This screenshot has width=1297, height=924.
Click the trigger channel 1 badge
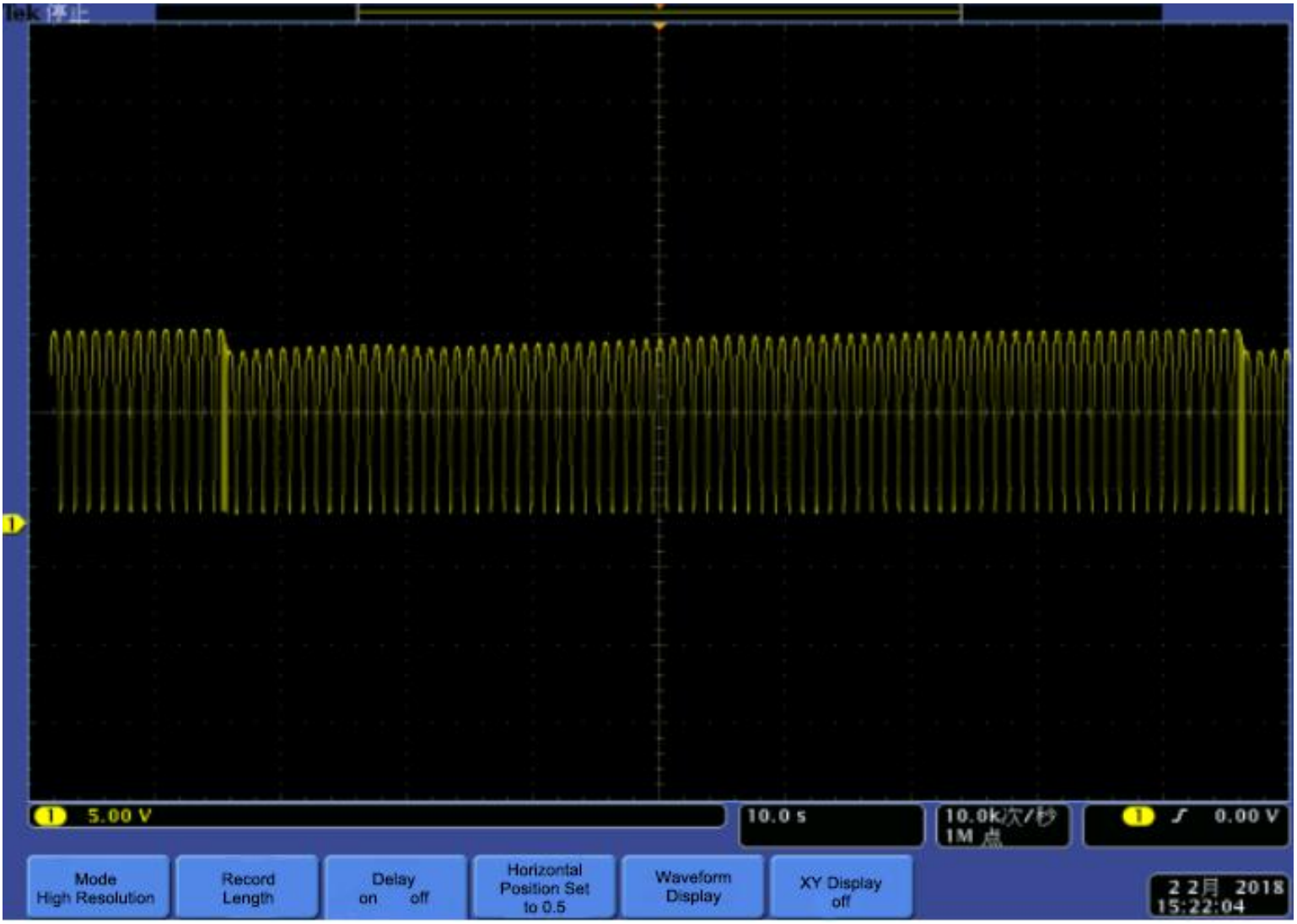pyautogui.click(x=1138, y=816)
